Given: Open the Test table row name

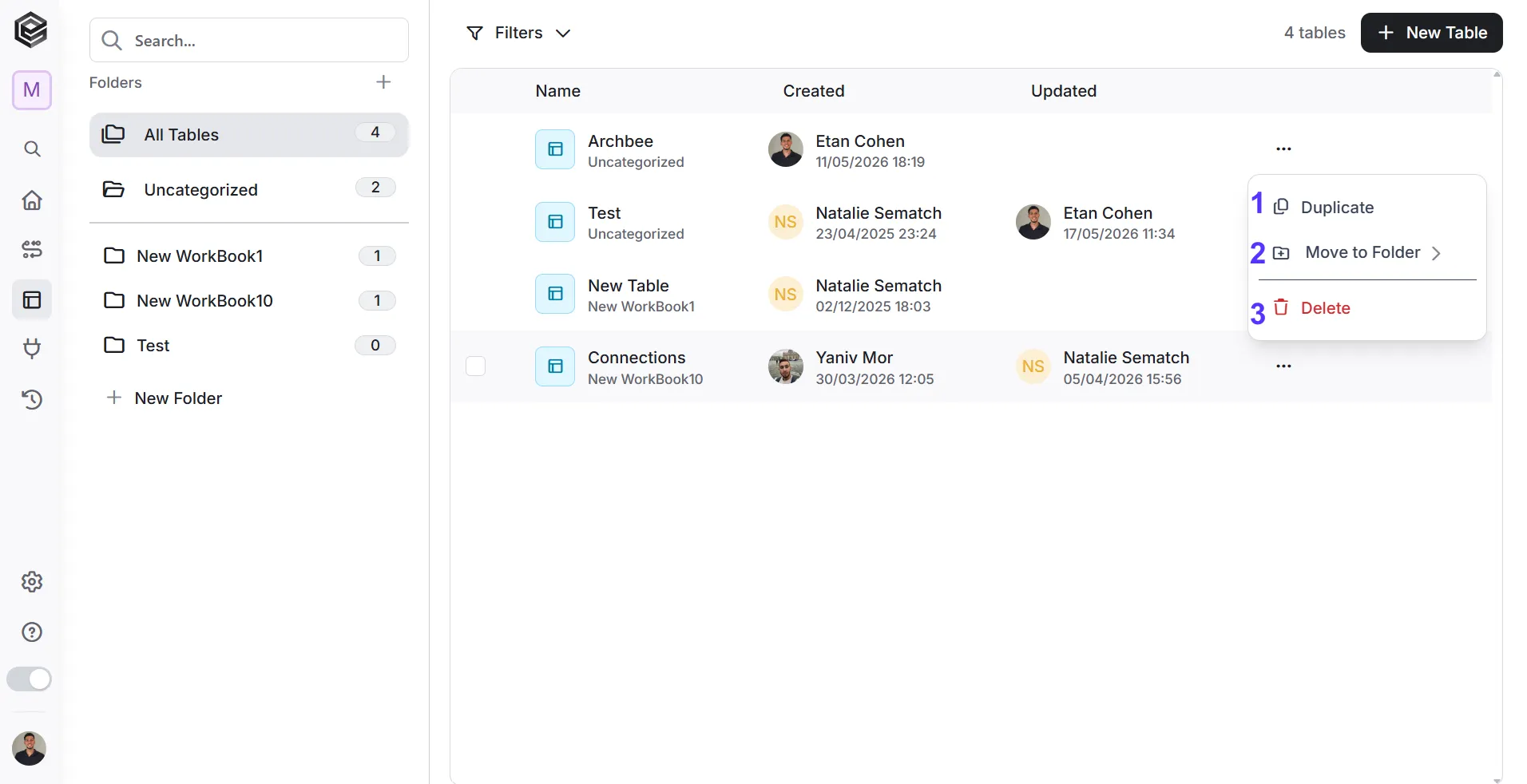Looking at the screenshot, I should tap(604, 213).
